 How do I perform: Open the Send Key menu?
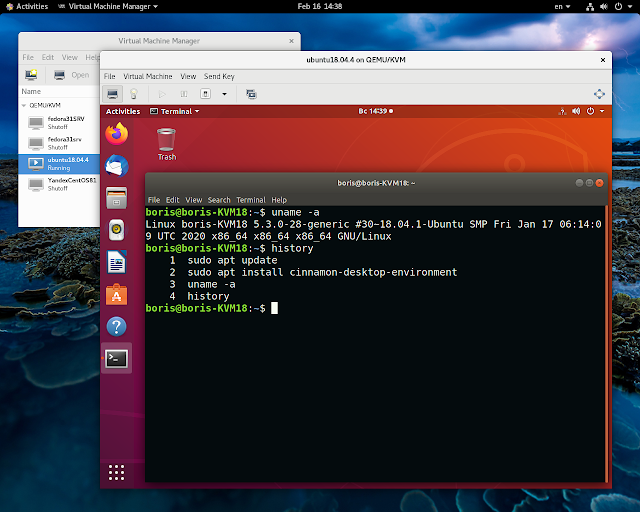tap(219, 76)
